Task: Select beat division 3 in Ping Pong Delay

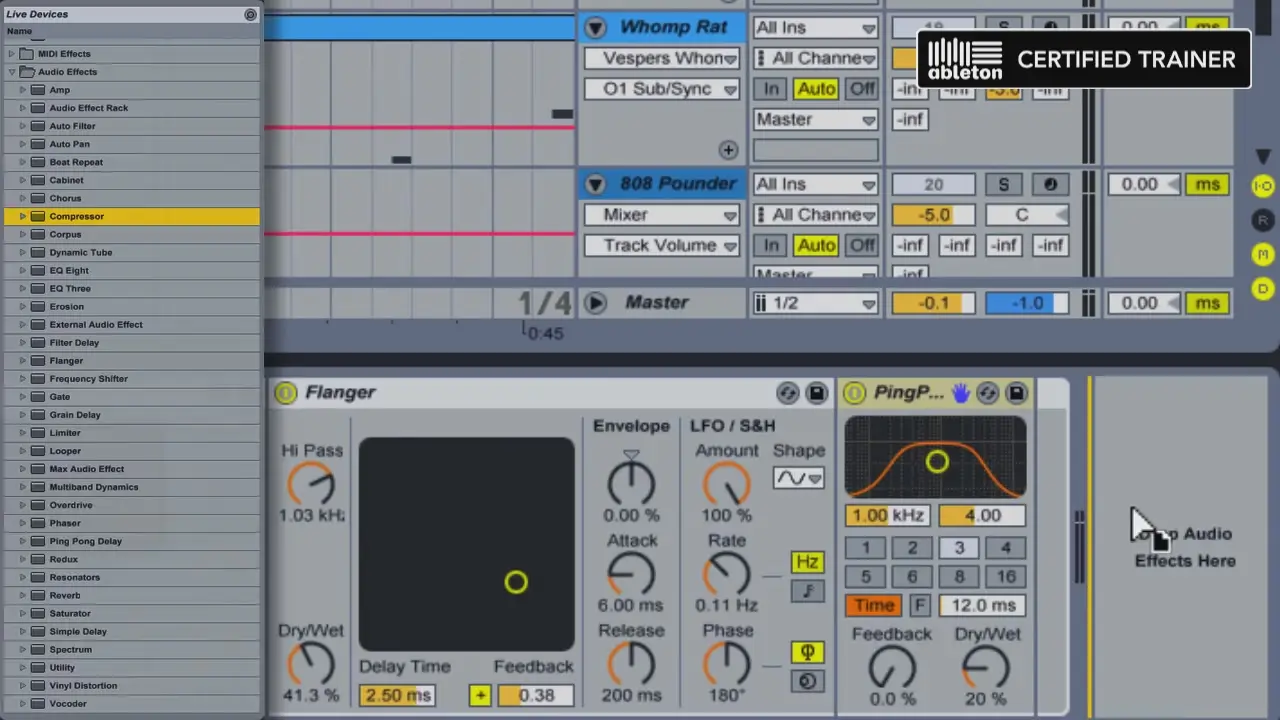Action: [x=959, y=548]
